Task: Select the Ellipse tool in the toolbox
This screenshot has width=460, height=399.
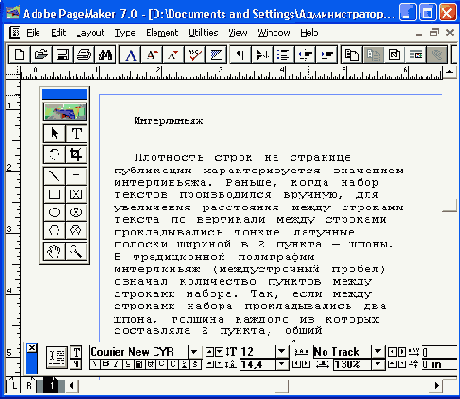Action: pos(54,212)
